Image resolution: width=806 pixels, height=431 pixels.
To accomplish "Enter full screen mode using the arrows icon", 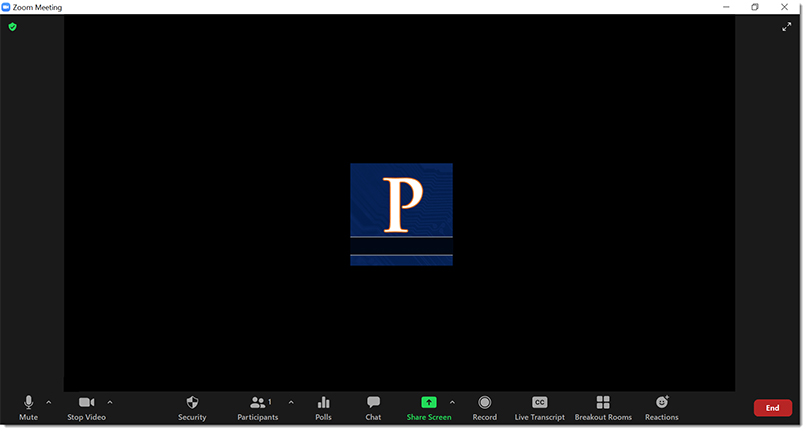I will (786, 27).
